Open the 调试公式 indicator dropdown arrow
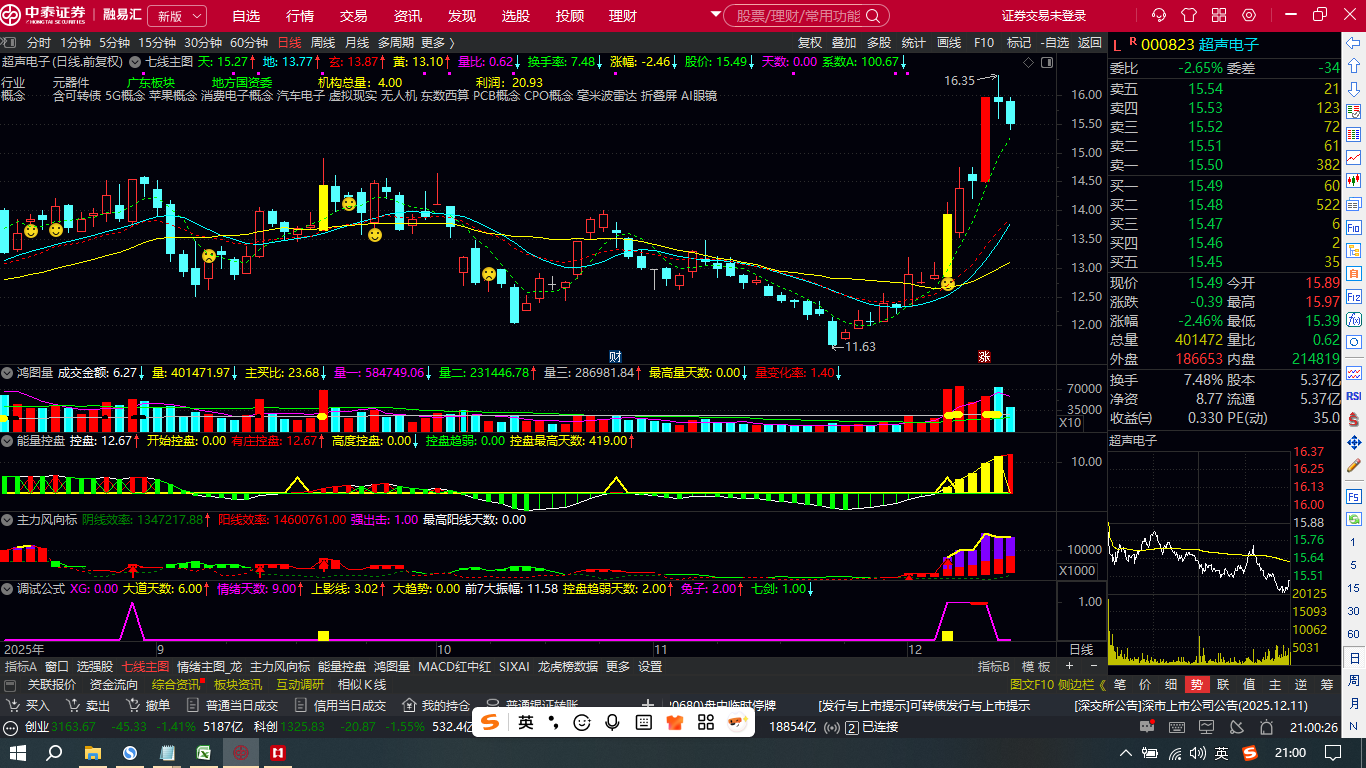Viewport: 1366px width, 768px height. [x=8, y=589]
